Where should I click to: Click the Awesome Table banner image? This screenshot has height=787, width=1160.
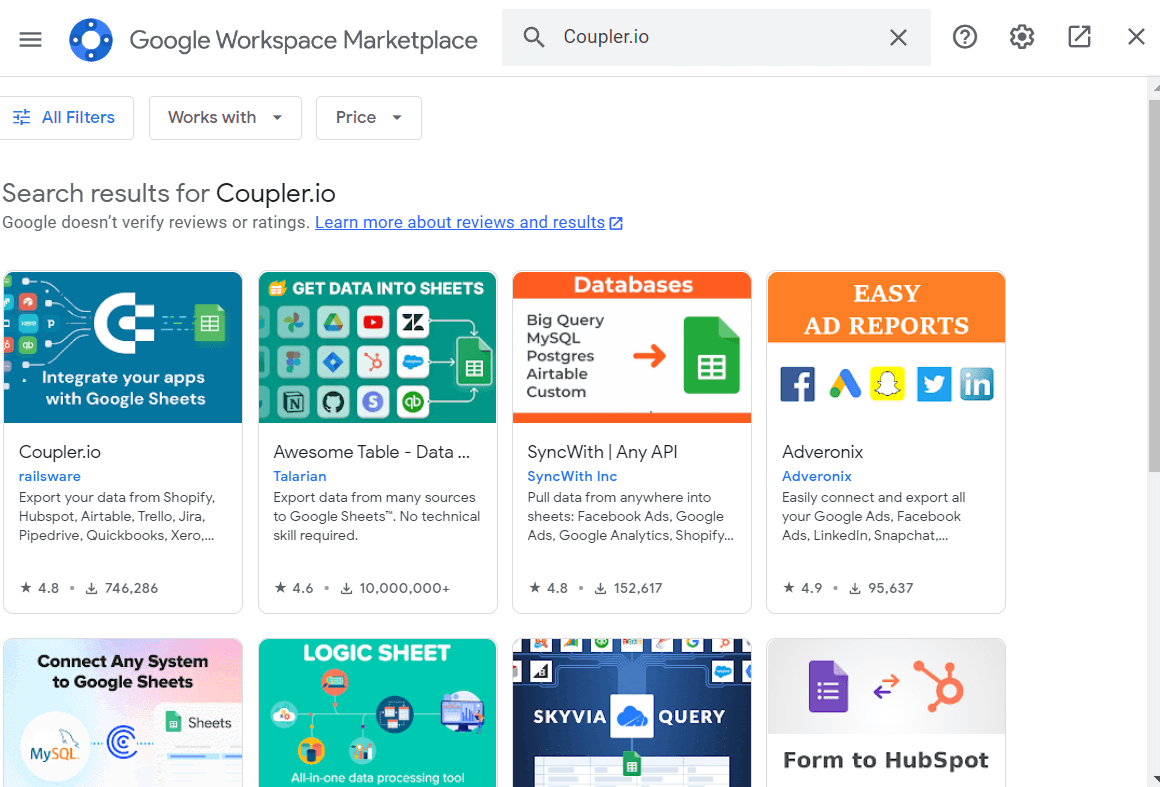[x=377, y=347]
